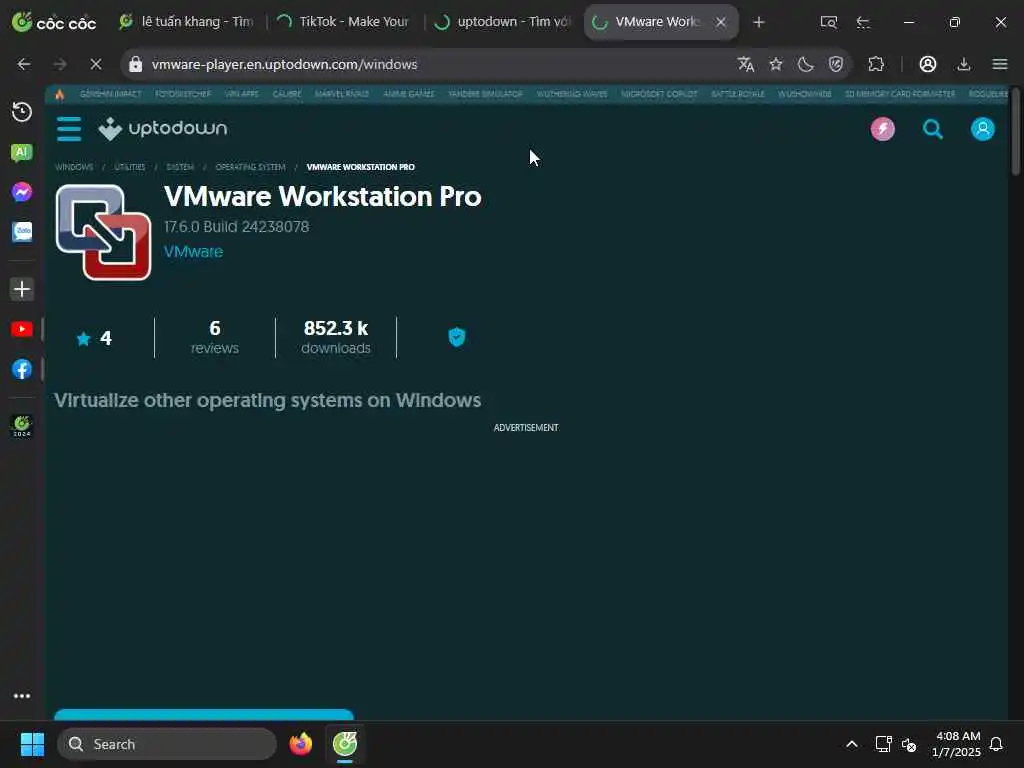Go to Utilities breadcrumb
Viewport: 1024px width, 768px height.
coord(129,167)
